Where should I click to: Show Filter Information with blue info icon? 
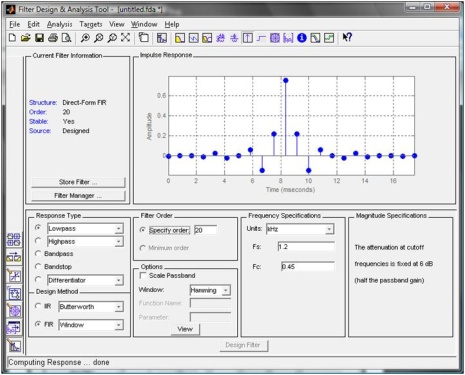[x=302, y=38]
